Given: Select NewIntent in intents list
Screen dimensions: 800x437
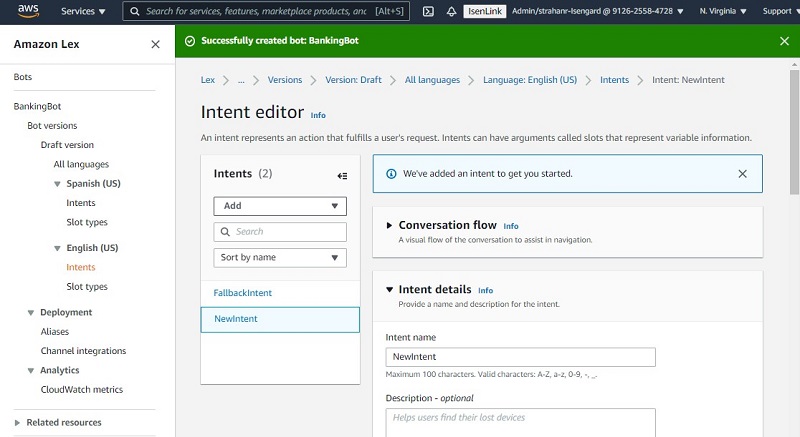Looking at the screenshot, I should 280,320.
